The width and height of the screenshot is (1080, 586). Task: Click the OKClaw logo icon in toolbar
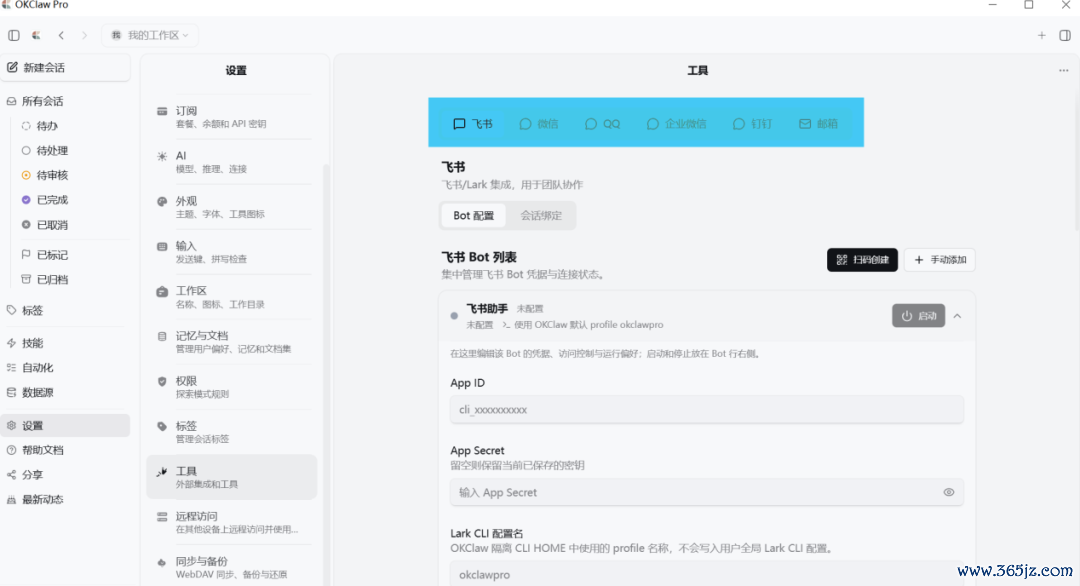pos(36,35)
